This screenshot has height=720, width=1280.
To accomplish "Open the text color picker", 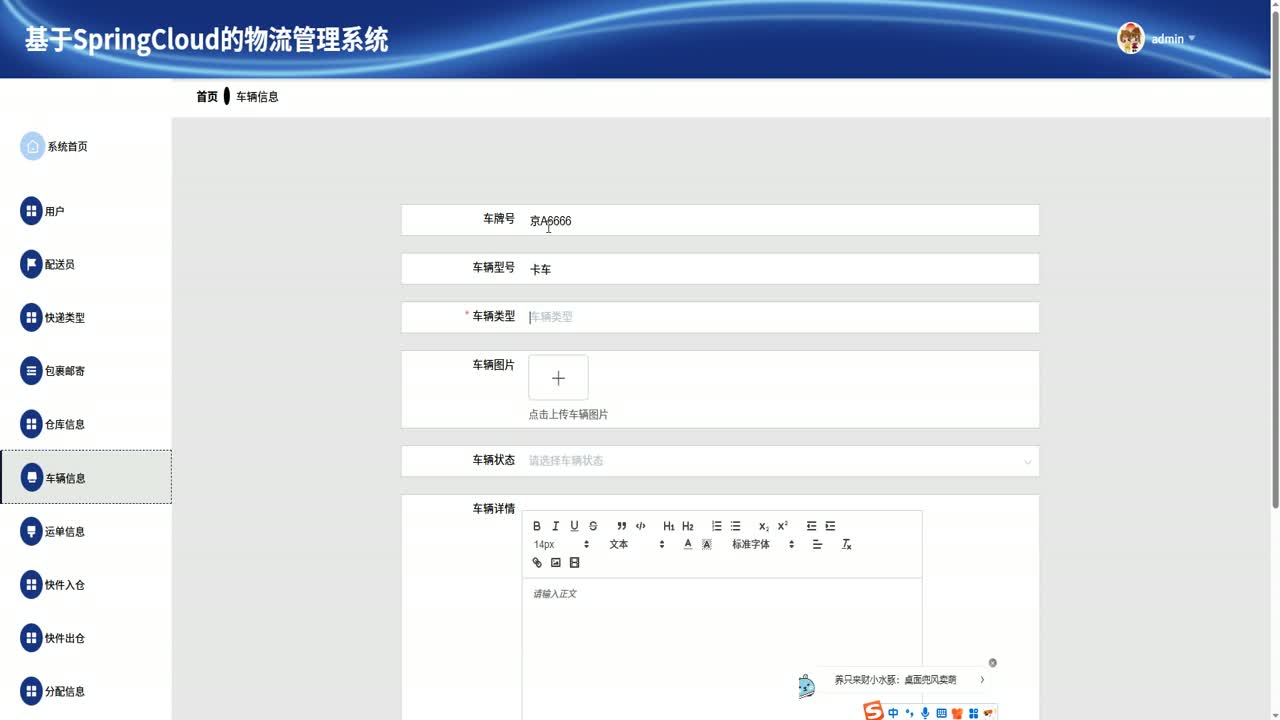I will pyautogui.click(x=688, y=544).
